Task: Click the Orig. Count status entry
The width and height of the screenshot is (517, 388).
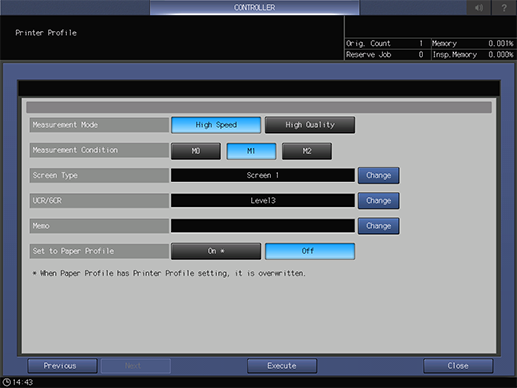Action: coord(387,44)
